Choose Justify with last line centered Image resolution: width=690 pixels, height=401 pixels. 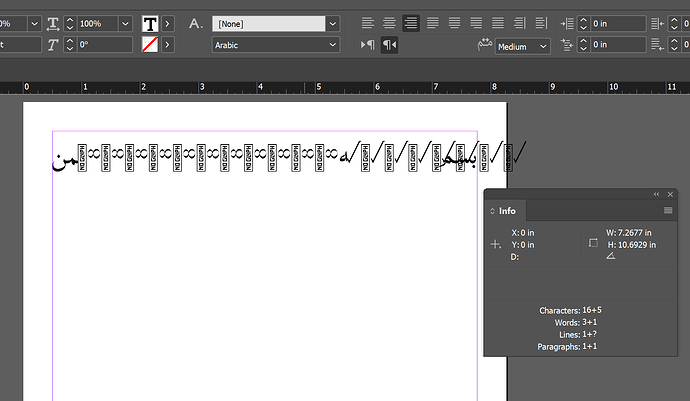coord(454,23)
